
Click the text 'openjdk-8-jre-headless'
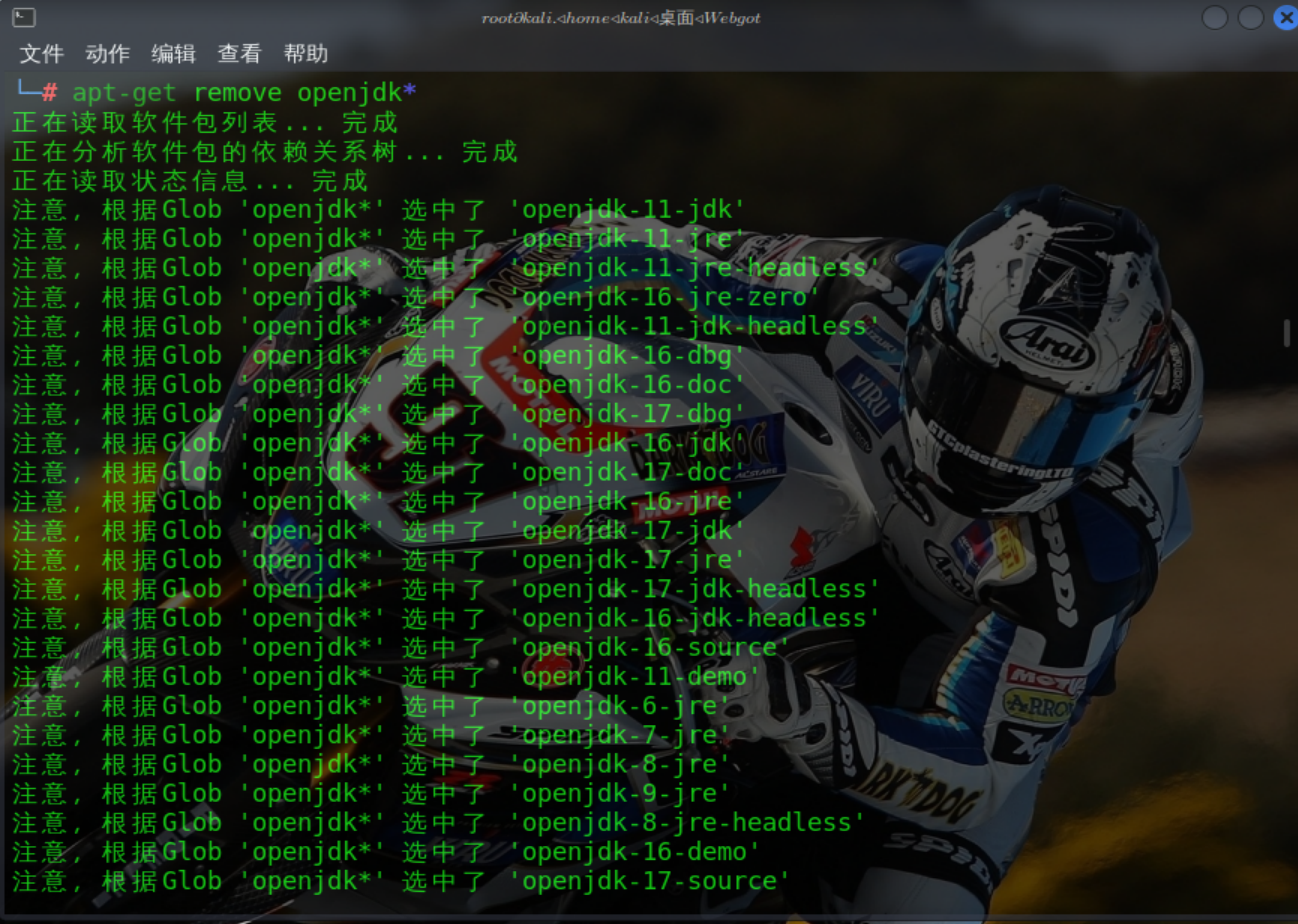687,822
